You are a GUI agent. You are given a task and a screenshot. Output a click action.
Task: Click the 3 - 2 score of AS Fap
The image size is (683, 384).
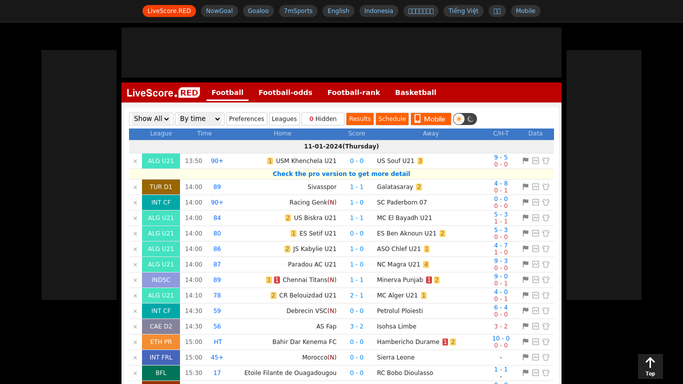pos(357,327)
